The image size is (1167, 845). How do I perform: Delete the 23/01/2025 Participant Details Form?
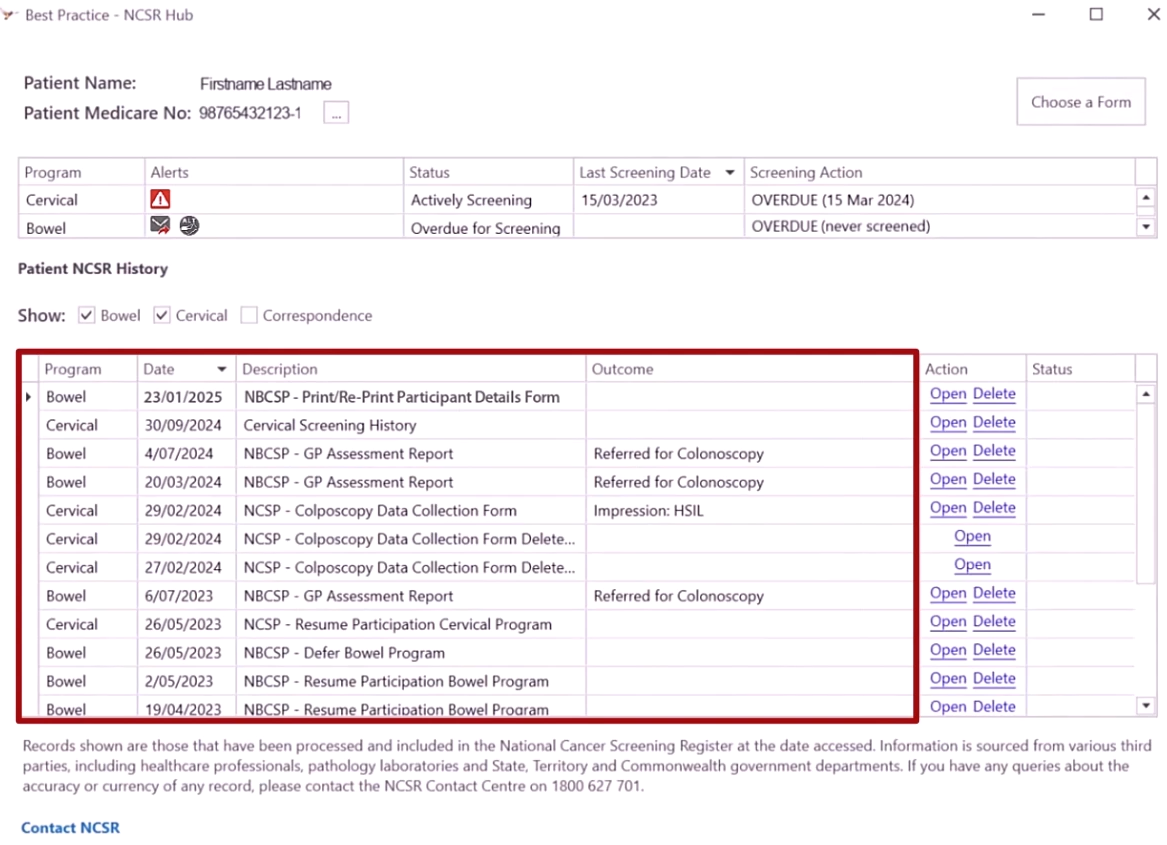[x=994, y=394]
